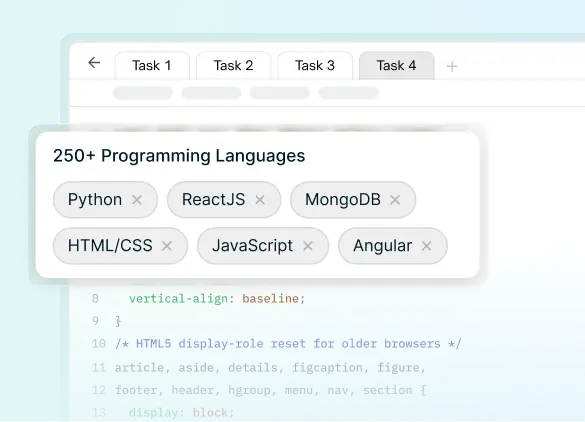Click the '250+ Programming Languages' heading
The width and height of the screenshot is (585, 422).
coord(179,156)
